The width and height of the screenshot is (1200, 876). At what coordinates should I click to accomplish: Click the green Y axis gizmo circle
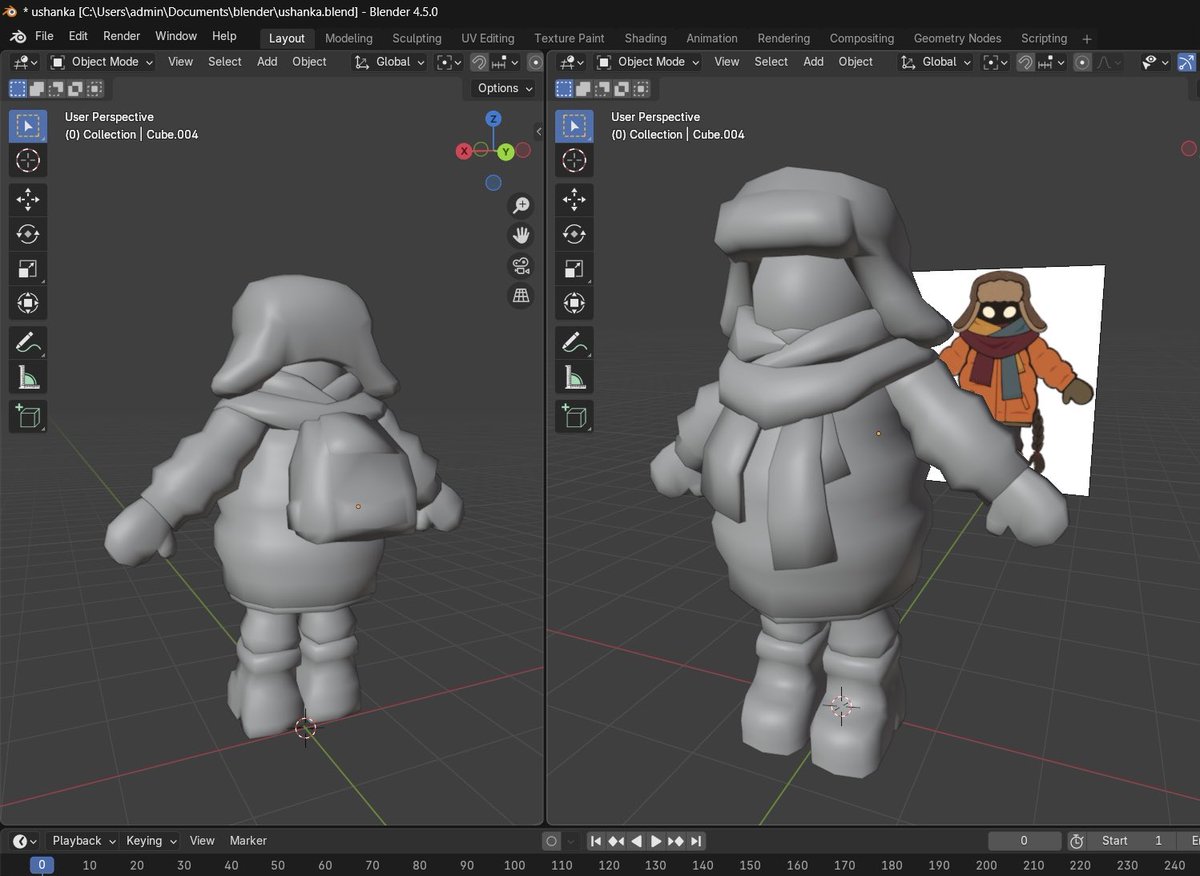point(506,151)
